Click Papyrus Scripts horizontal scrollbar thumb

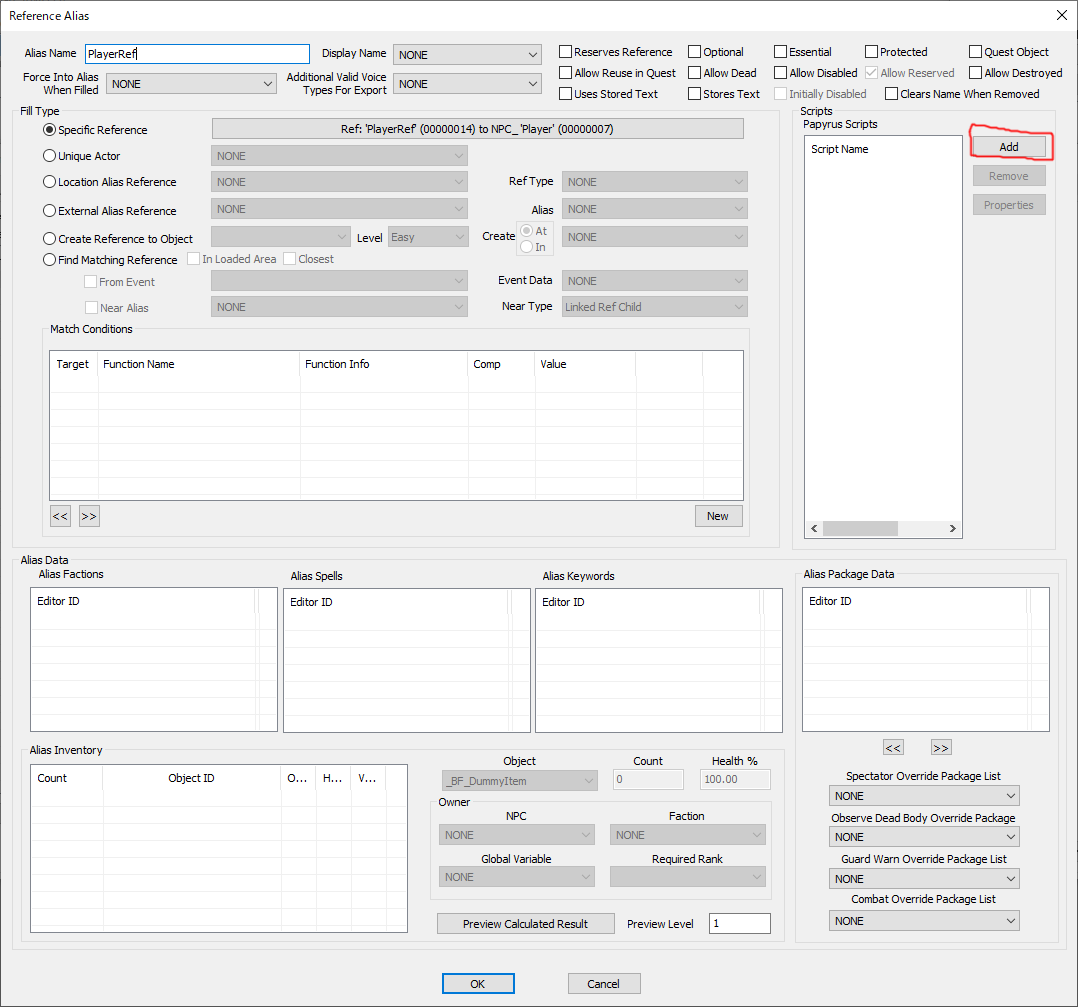(860, 528)
